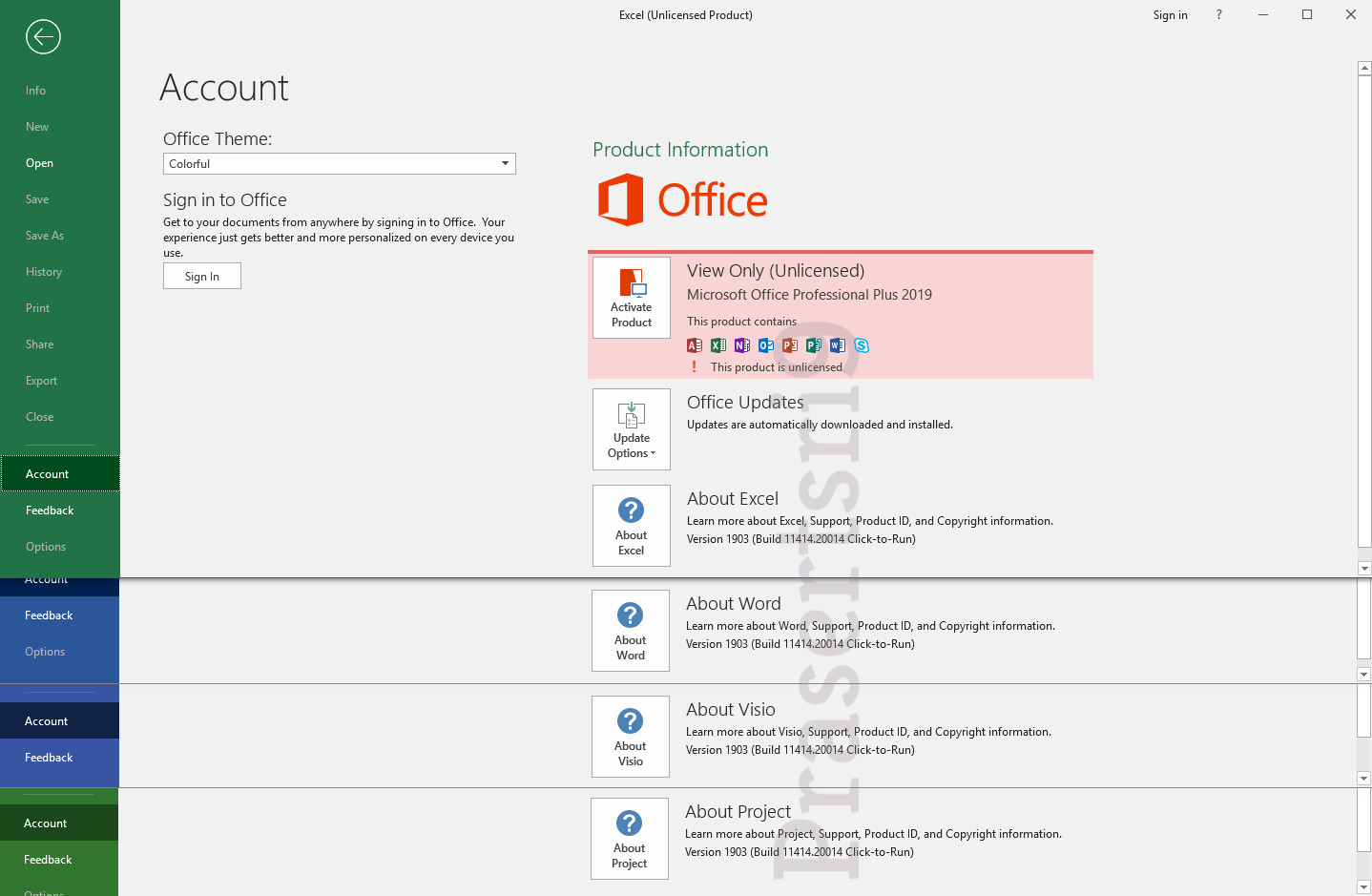
Task: Click scroll up arrow in Excel window scrollbar
Action: tap(1364, 68)
